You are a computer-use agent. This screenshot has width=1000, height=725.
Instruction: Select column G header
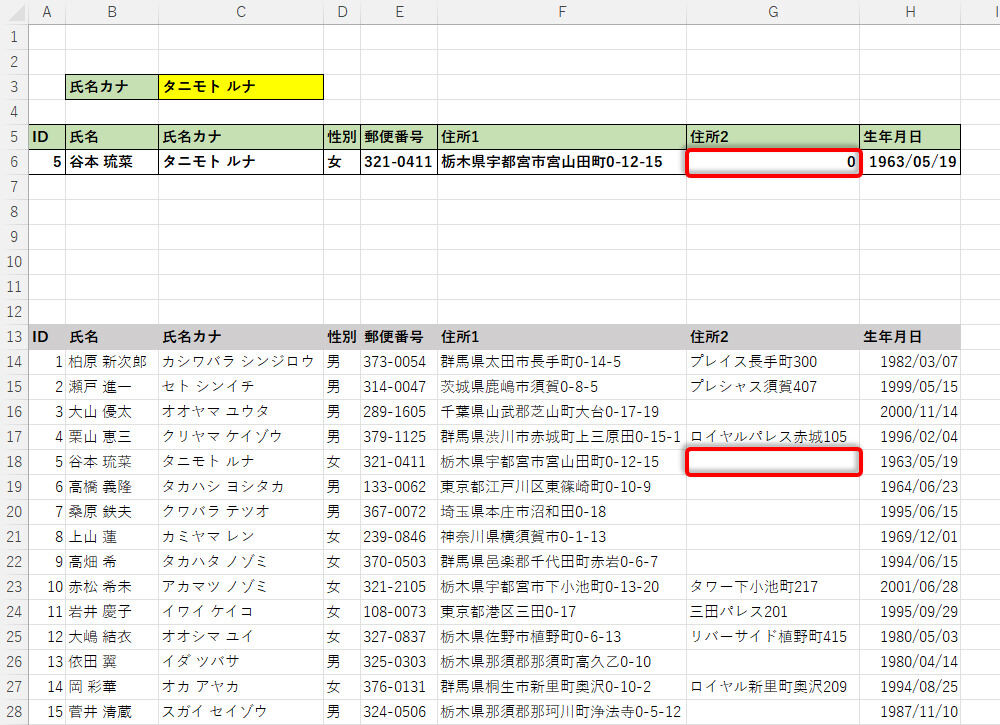coord(772,12)
